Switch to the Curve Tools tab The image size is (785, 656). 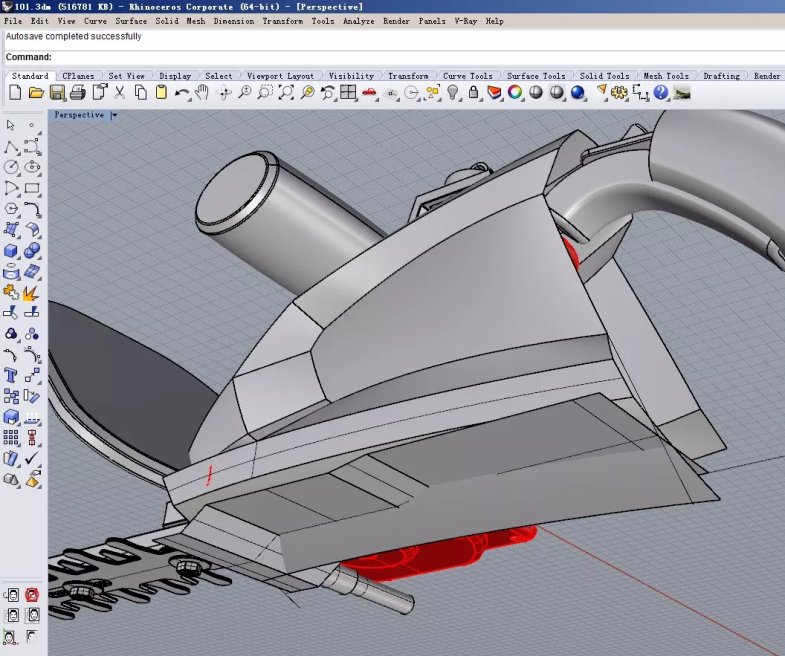[467, 76]
